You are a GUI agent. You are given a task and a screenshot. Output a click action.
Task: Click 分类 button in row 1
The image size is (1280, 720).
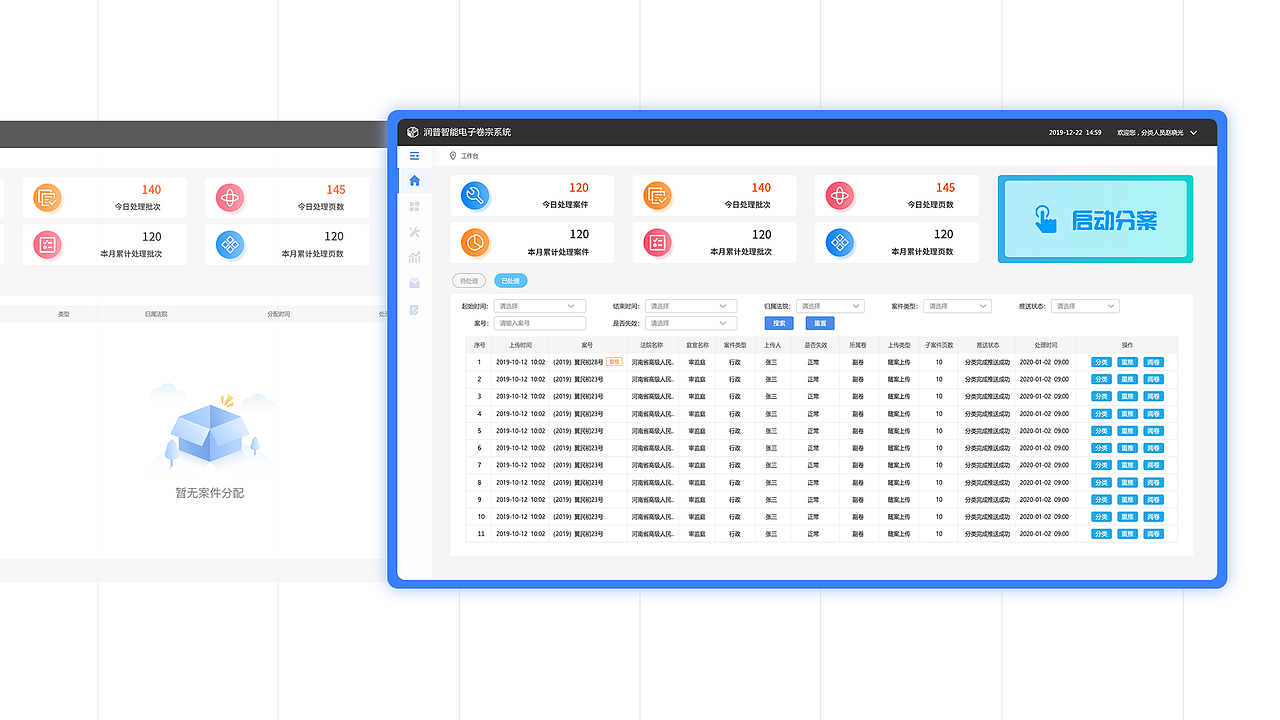[x=1101, y=362]
